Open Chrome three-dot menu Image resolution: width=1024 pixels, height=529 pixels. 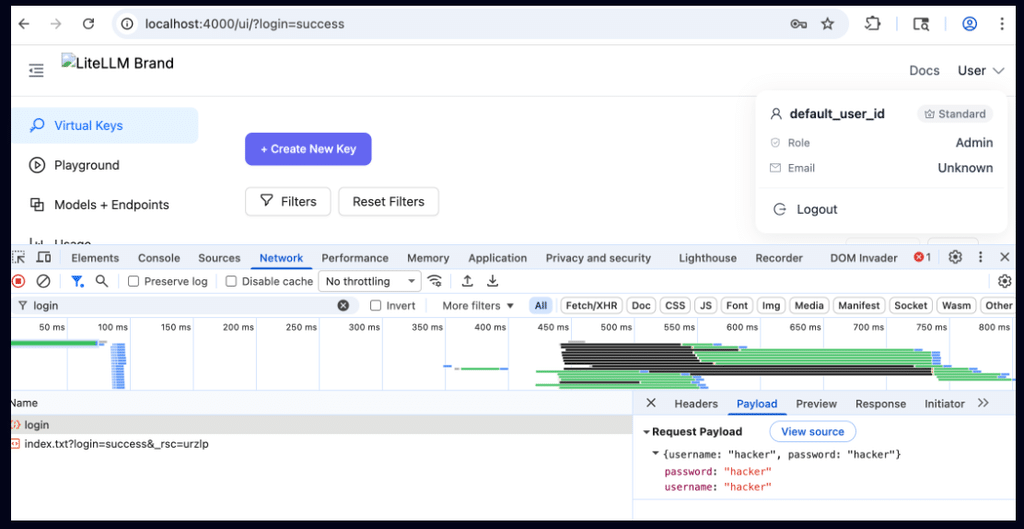click(x=1002, y=24)
